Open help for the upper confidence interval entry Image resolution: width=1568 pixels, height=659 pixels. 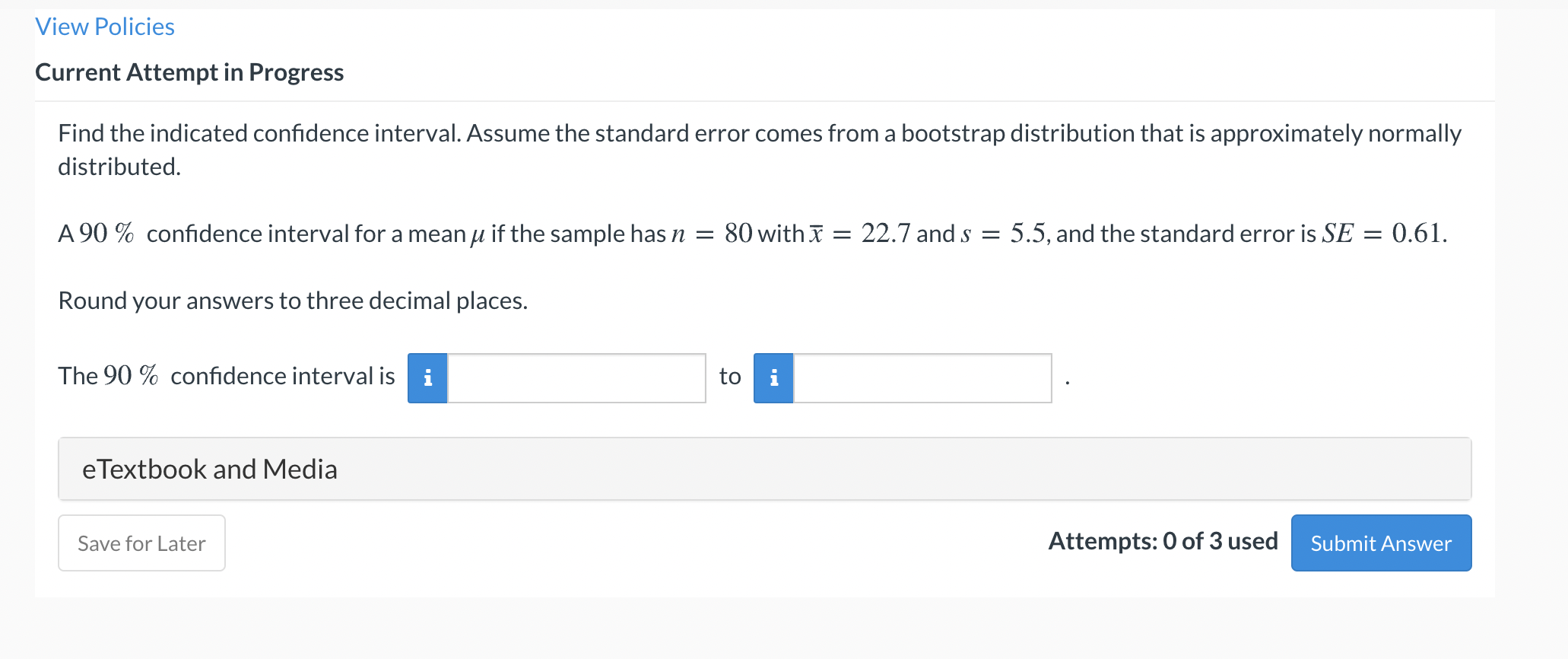click(773, 377)
